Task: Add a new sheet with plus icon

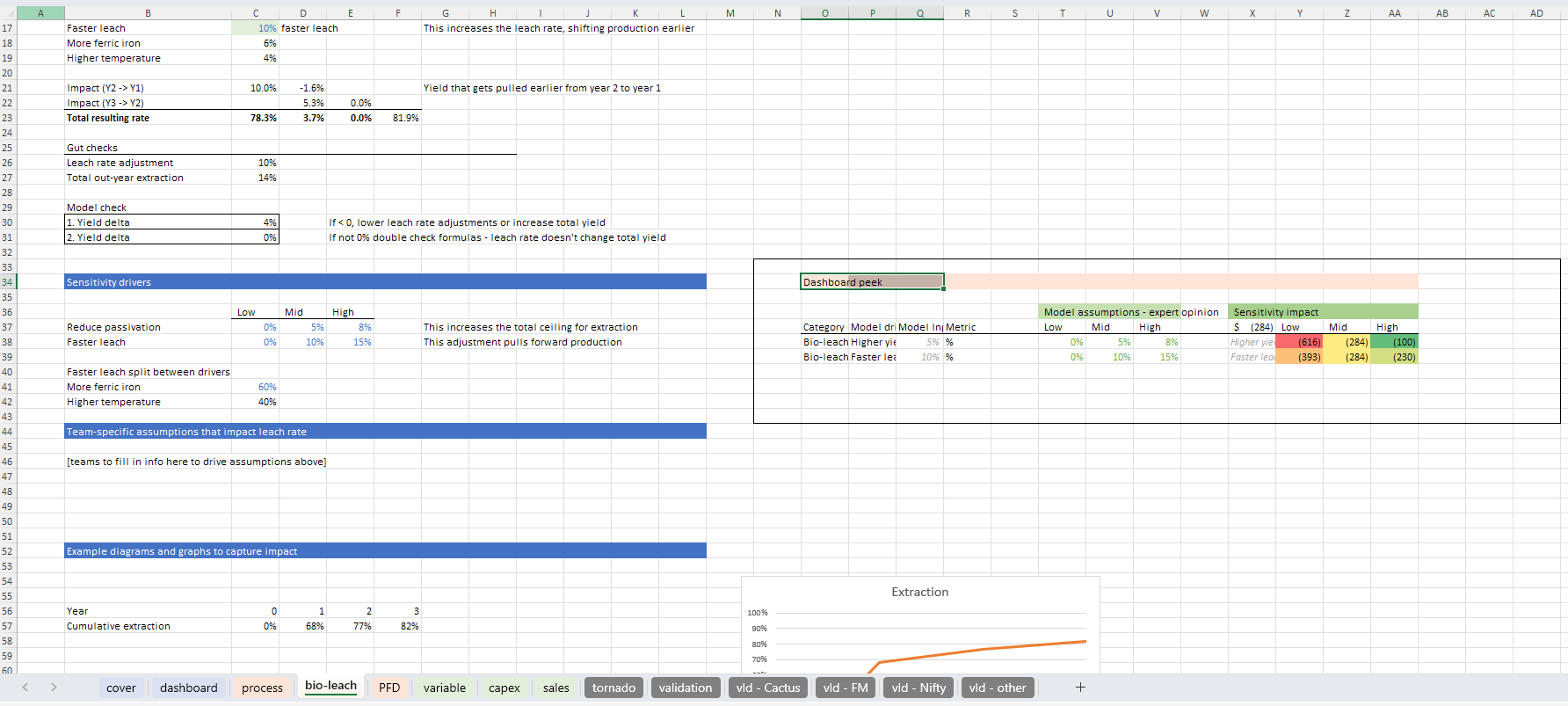Action: click(x=1080, y=688)
